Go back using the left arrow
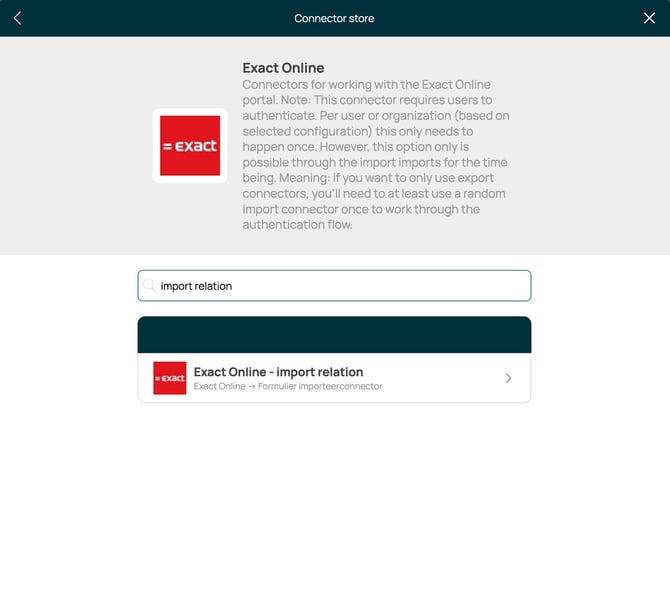 [17, 18]
